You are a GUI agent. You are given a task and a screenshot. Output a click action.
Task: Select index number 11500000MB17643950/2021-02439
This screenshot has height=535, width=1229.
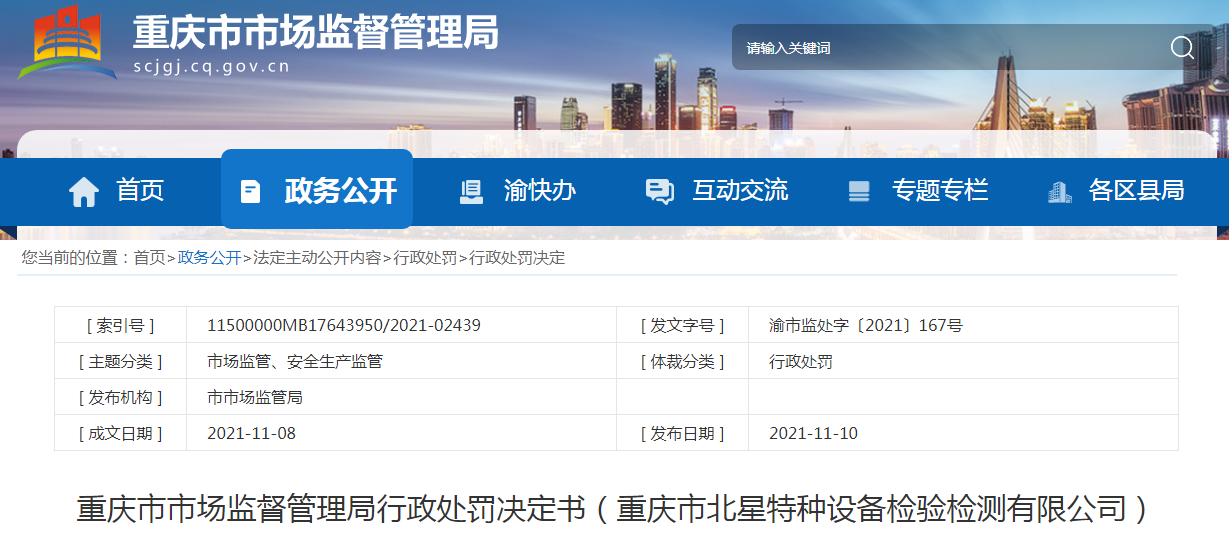pyautogui.click(x=344, y=325)
